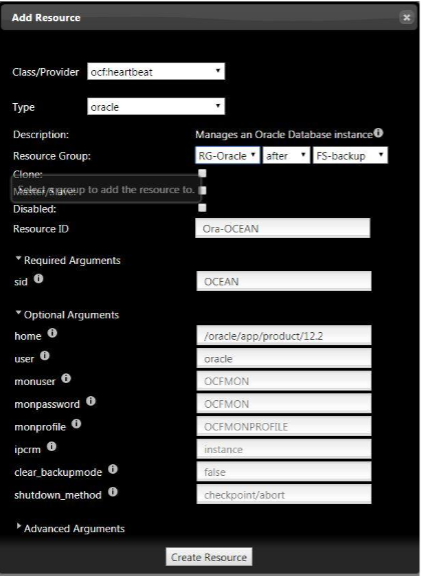Show info for the ipcrm argument
This screenshot has width=422, height=576.
pos(52,446)
